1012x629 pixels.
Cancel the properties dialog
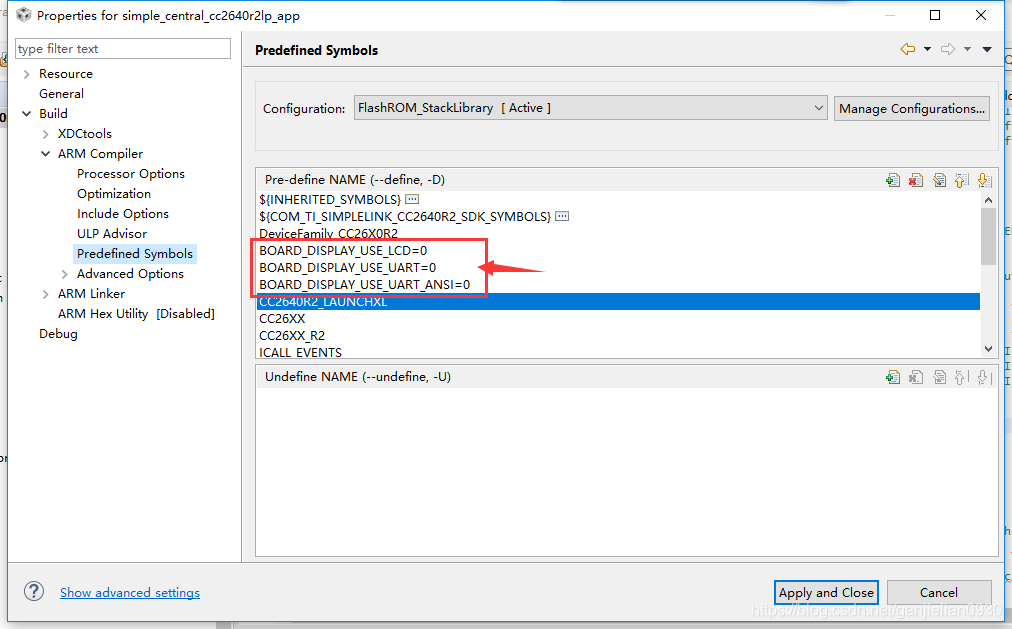939,592
